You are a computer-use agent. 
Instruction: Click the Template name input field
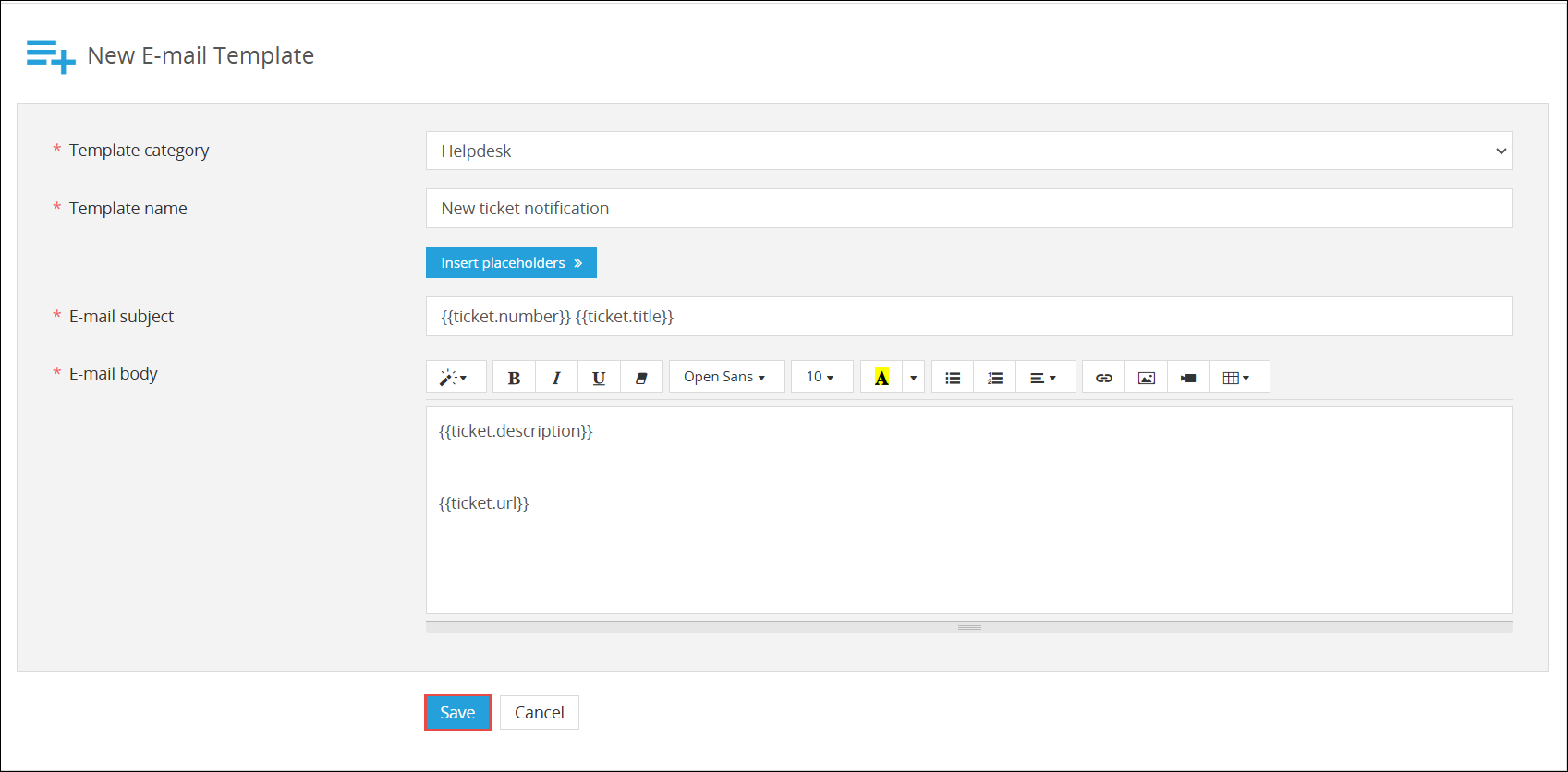(x=969, y=208)
